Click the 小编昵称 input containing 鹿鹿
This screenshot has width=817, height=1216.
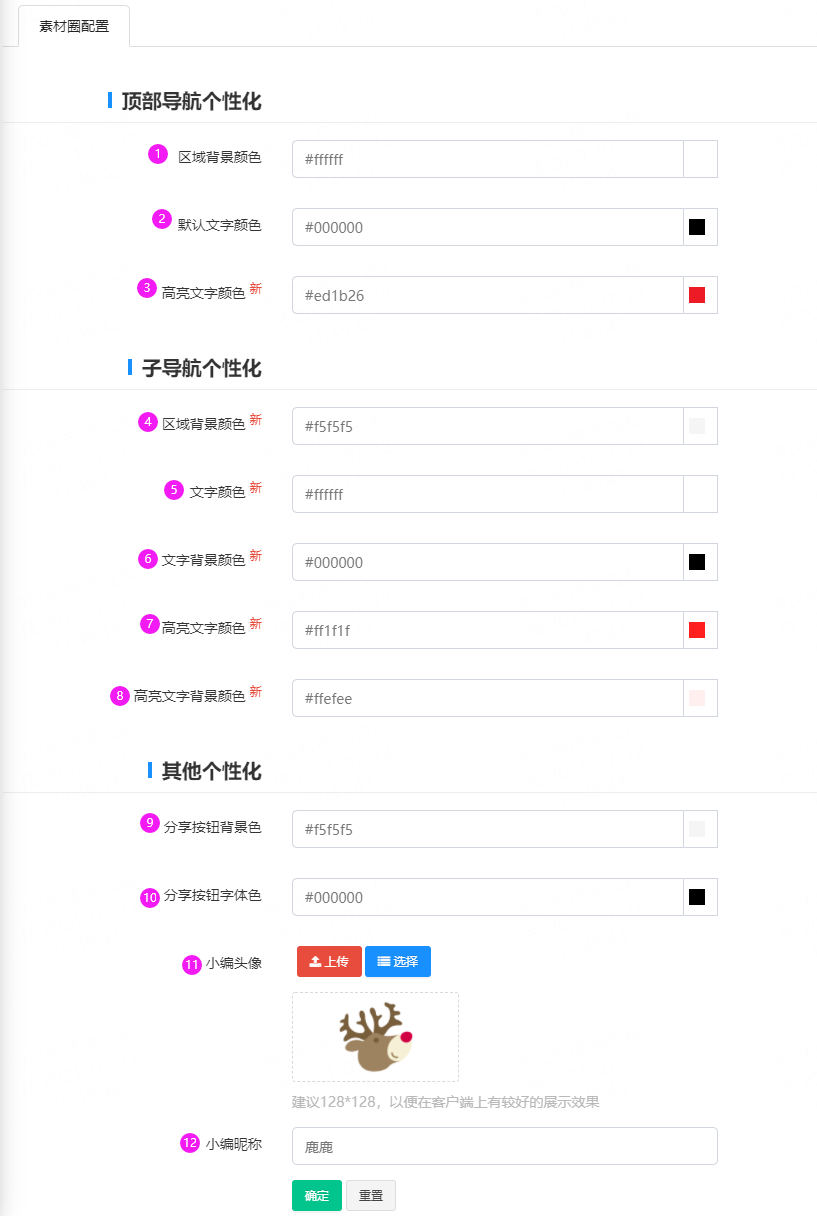(x=505, y=1146)
